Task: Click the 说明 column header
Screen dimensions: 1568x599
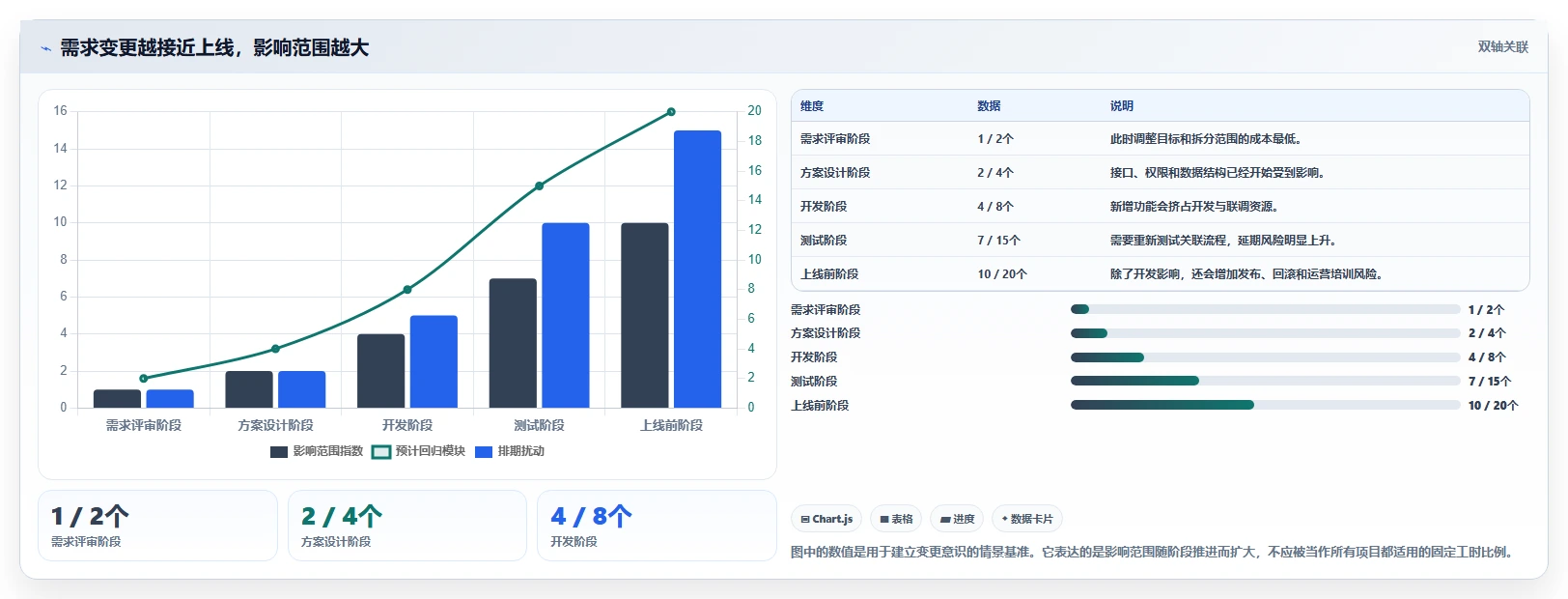Action: point(1122,106)
